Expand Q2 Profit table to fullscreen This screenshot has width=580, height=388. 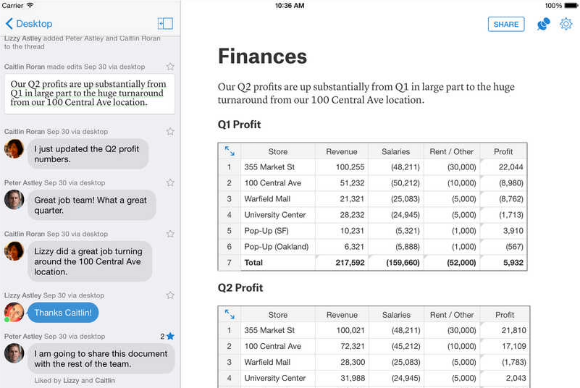(x=230, y=314)
